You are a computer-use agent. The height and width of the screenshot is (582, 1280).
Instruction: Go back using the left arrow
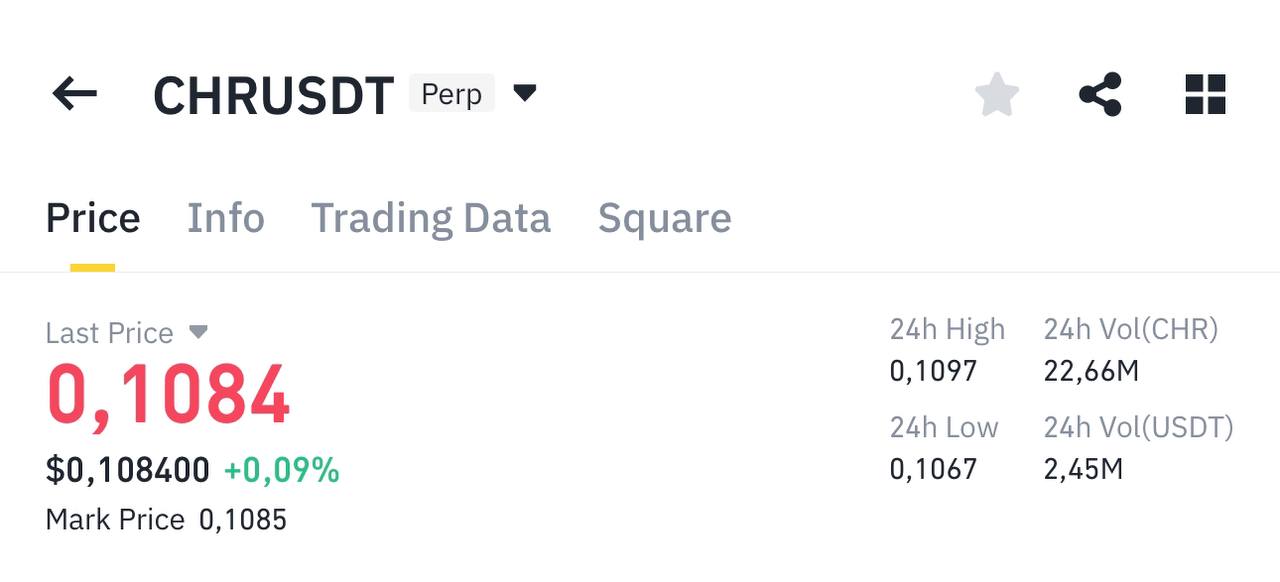[75, 95]
